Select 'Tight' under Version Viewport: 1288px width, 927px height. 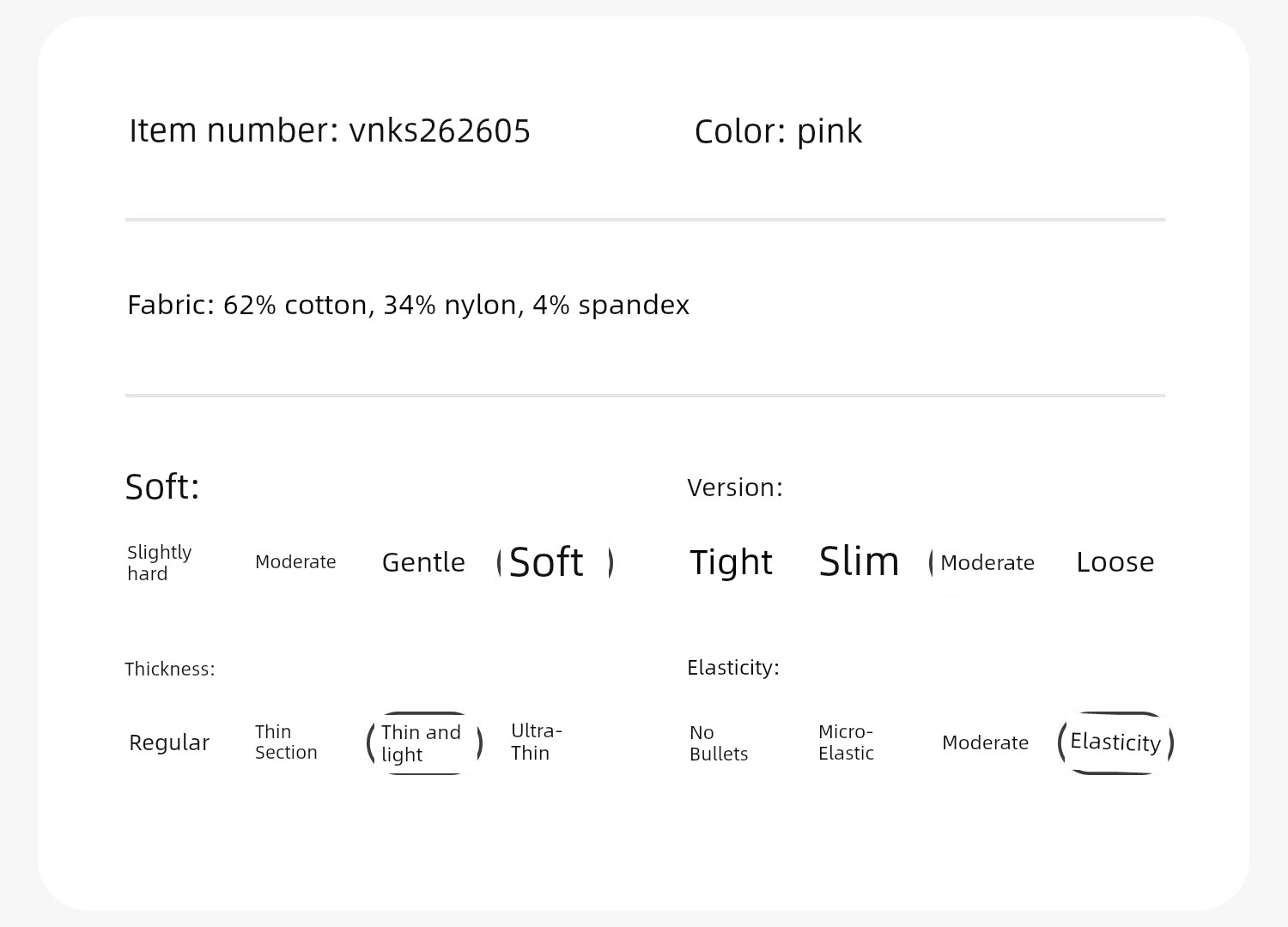click(x=731, y=562)
